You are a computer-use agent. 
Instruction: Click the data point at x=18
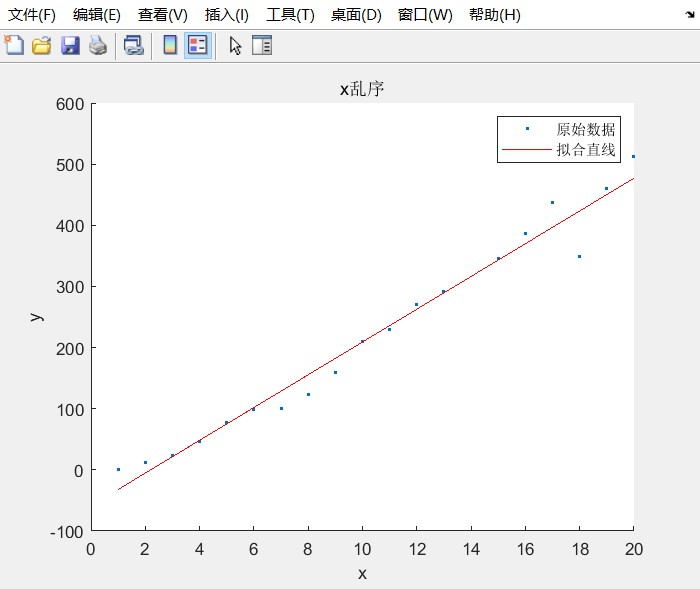coord(579,256)
